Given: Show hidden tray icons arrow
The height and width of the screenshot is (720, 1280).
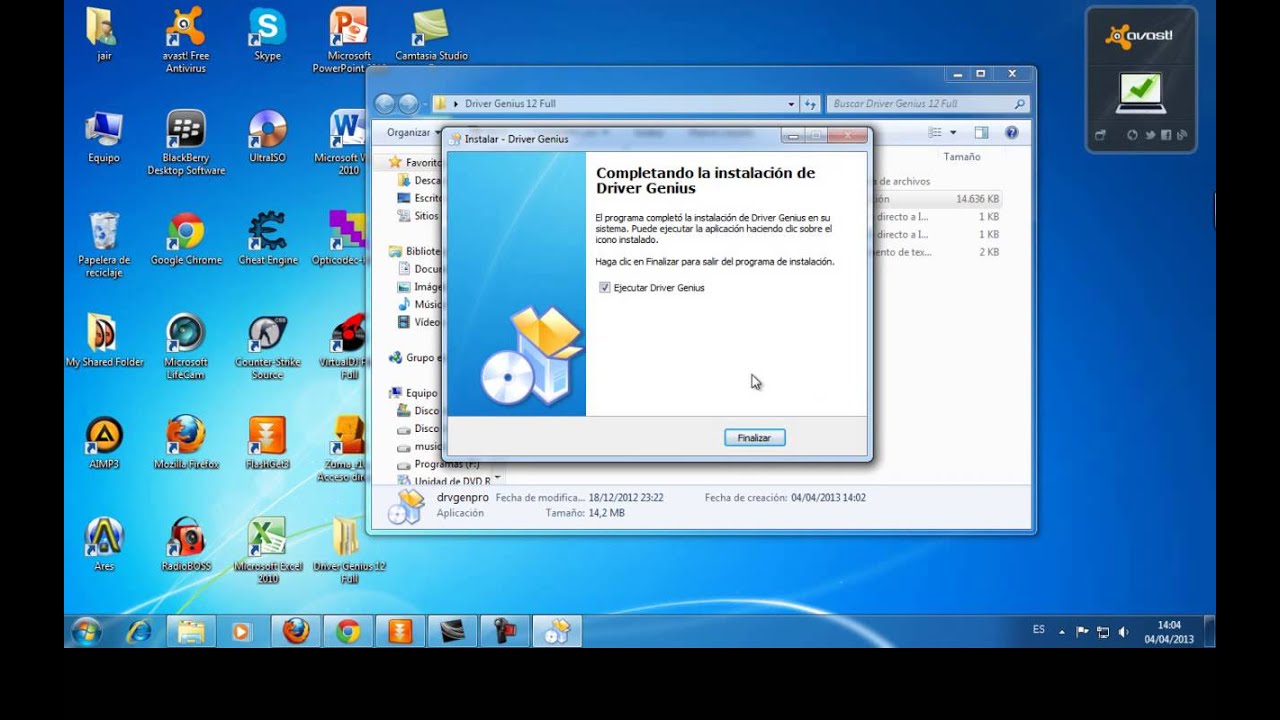Looking at the screenshot, I should [1062, 632].
